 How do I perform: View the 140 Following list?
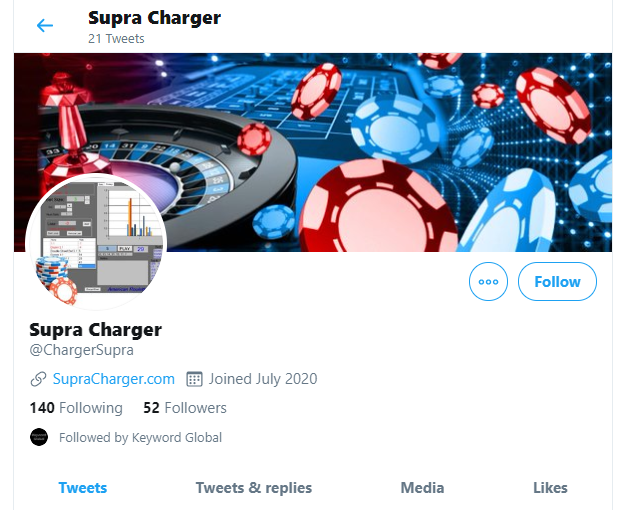[76, 408]
